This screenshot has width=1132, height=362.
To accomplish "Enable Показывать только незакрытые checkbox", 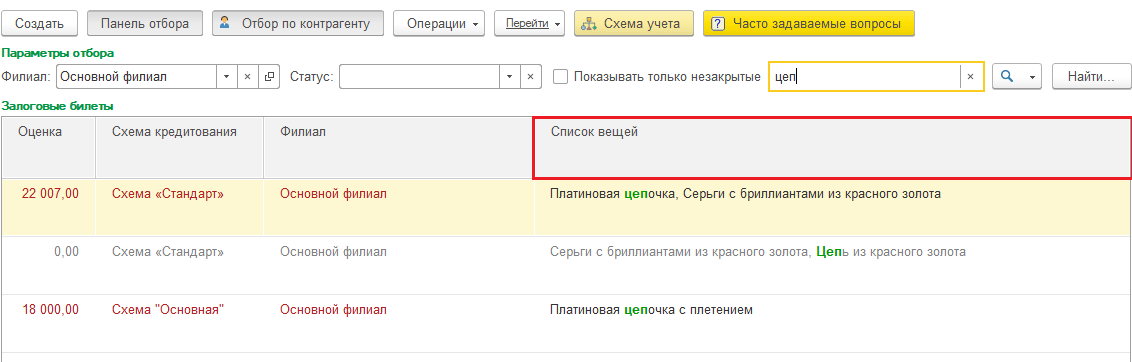I will tap(560, 77).
